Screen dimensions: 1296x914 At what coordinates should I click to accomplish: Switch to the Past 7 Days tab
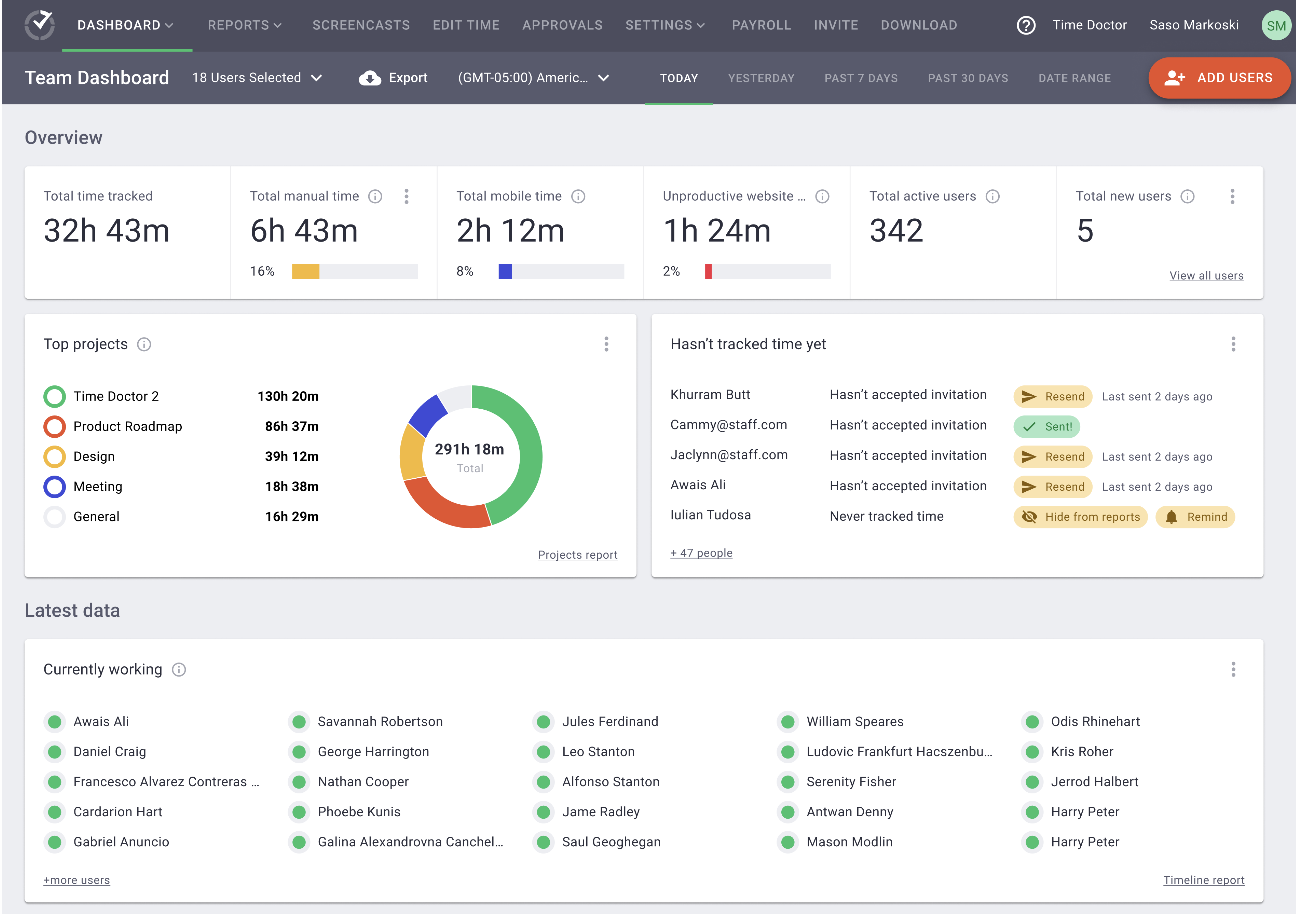click(x=860, y=77)
